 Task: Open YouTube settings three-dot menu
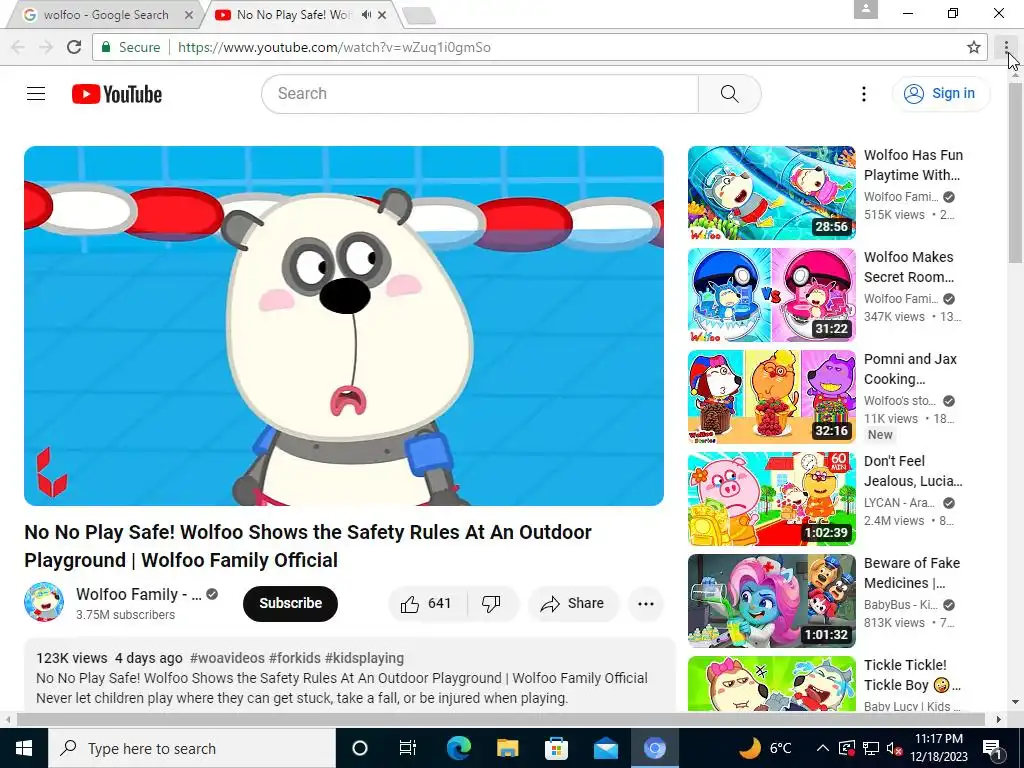click(x=863, y=94)
